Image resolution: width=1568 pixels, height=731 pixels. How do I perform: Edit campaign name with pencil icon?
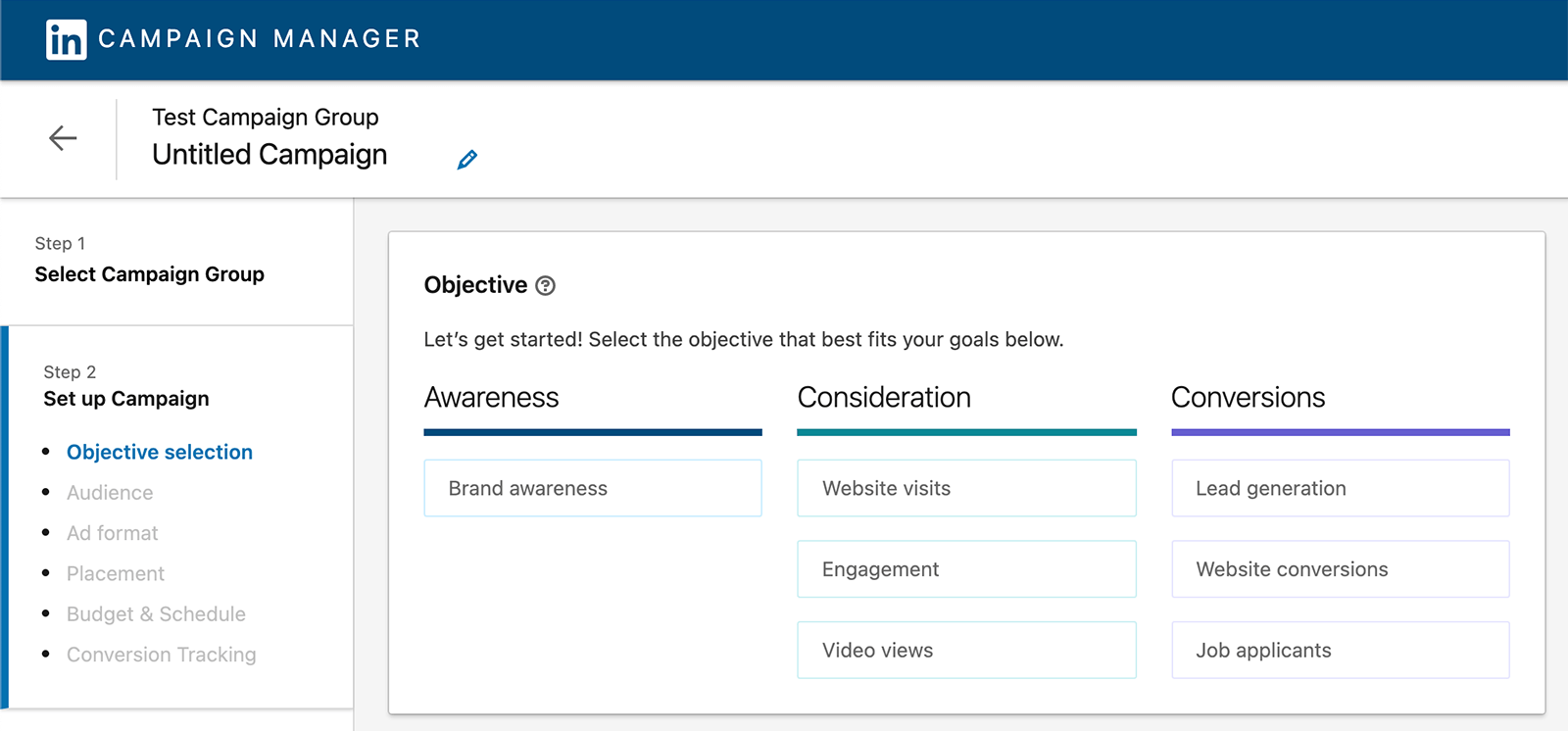point(467,159)
